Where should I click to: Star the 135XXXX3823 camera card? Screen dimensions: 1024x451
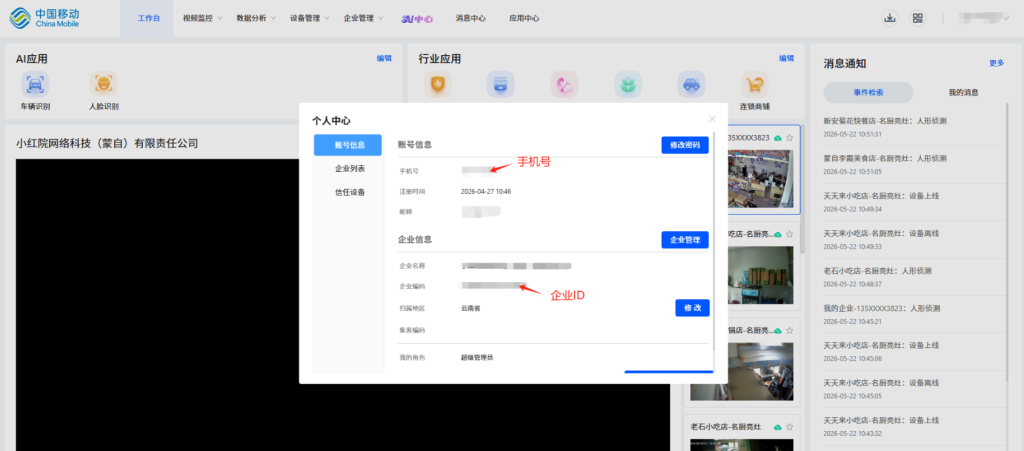coord(789,138)
